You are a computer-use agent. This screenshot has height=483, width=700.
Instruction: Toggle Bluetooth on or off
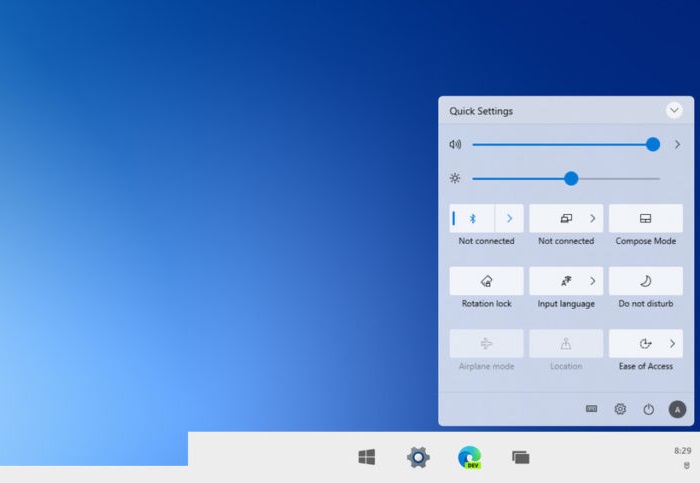(473, 218)
